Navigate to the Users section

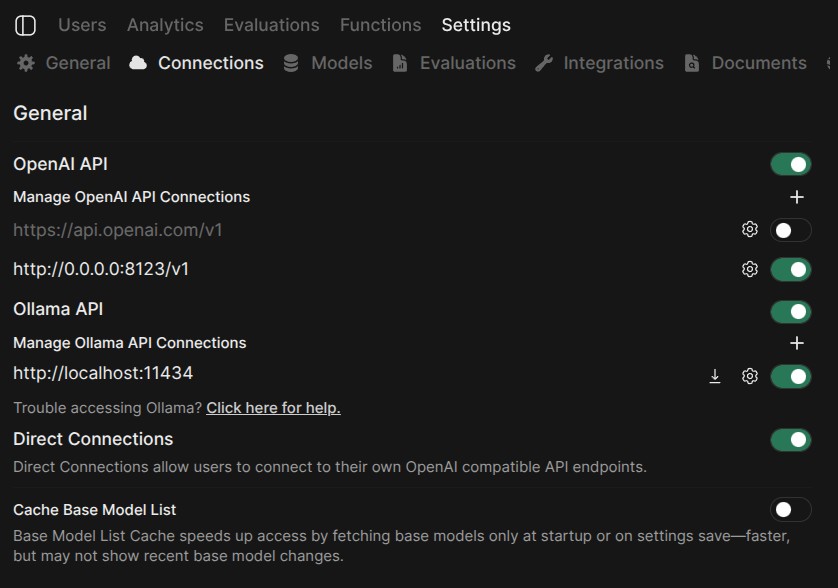tap(82, 25)
